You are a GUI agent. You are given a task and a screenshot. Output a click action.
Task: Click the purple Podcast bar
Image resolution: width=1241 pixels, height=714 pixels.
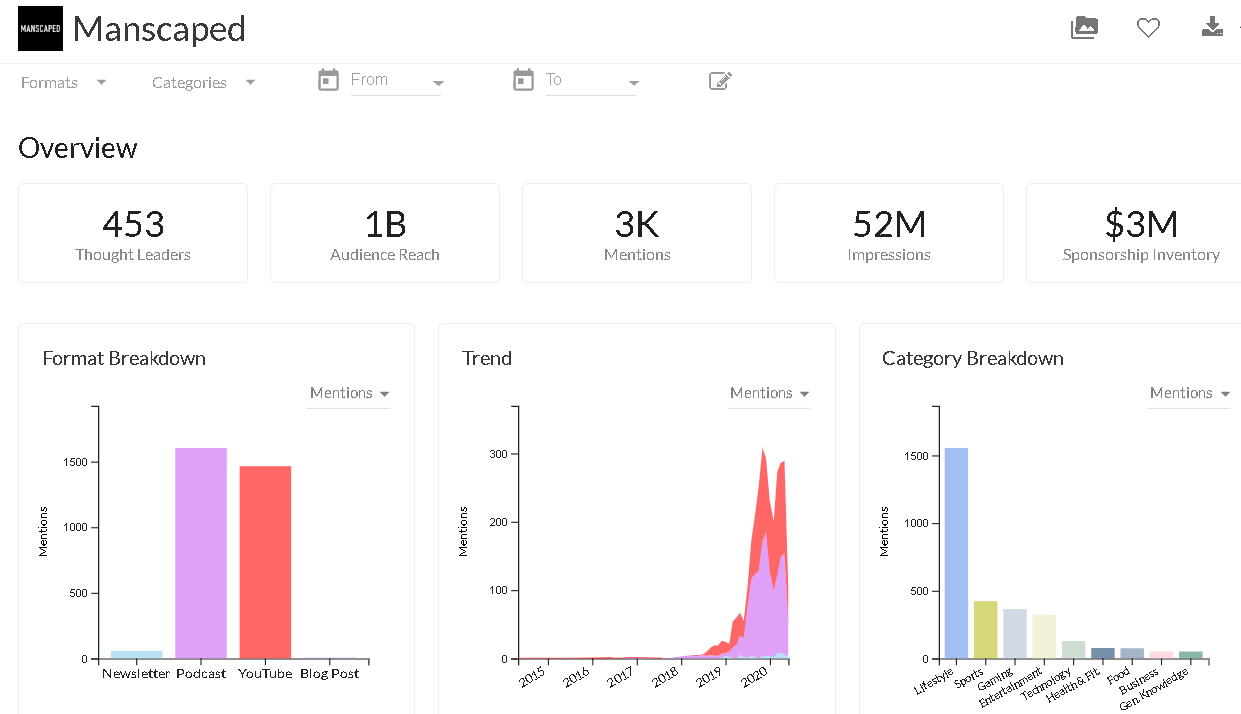[201, 553]
